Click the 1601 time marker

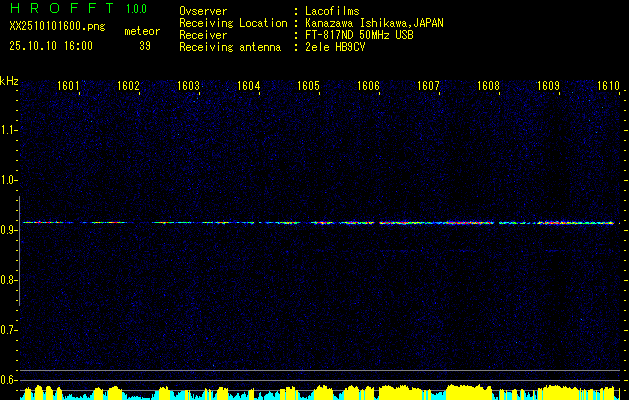(x=69, y=86)
